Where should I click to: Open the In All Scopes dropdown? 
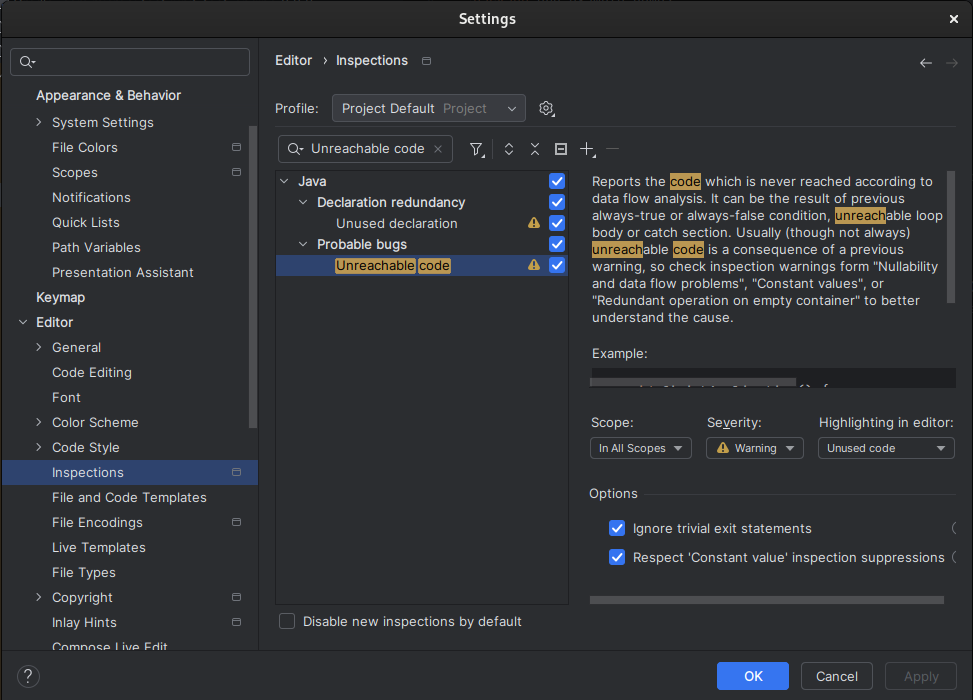click(641, 448)
